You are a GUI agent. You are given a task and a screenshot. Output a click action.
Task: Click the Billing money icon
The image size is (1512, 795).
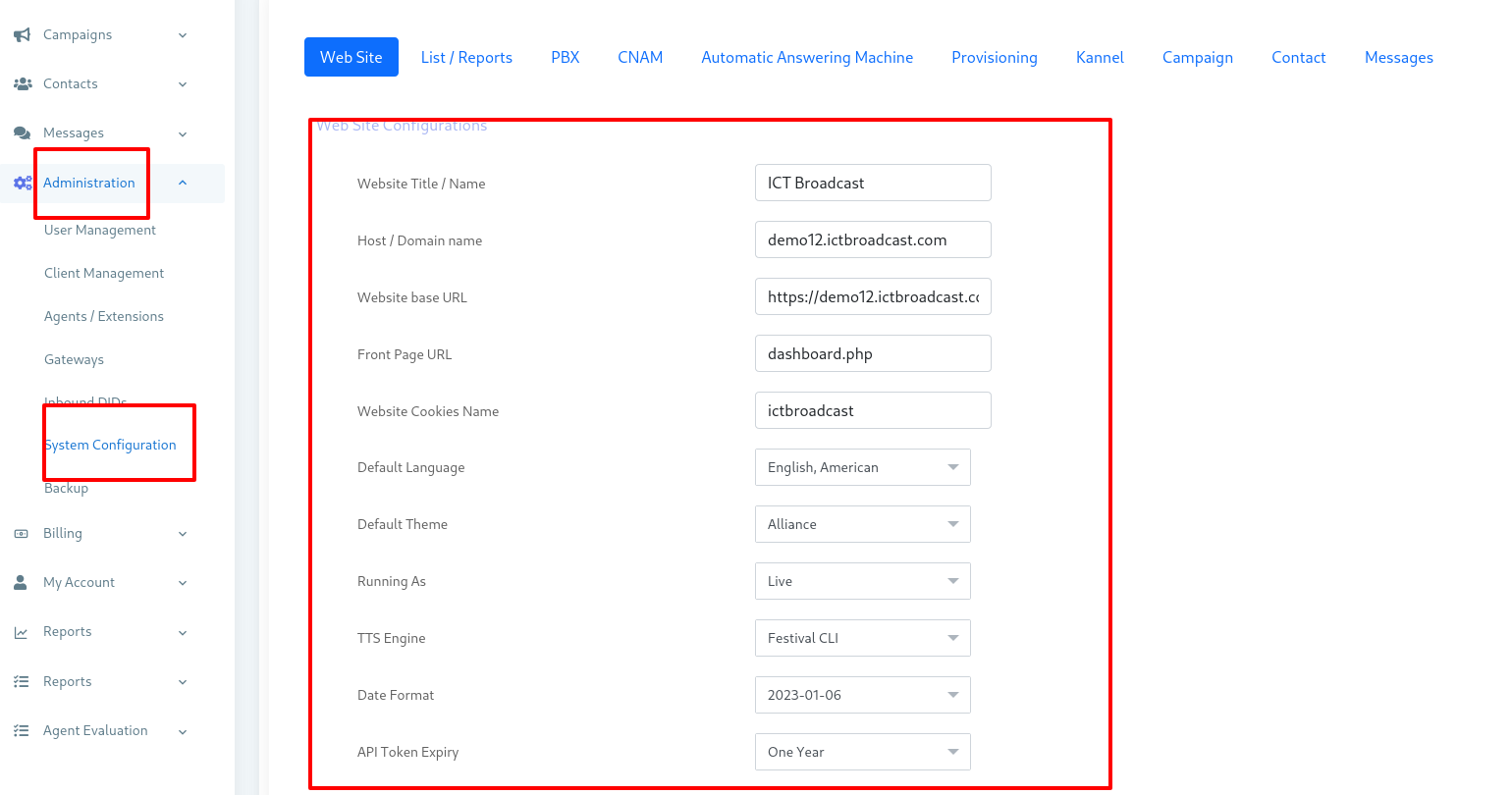pos(21,533)
